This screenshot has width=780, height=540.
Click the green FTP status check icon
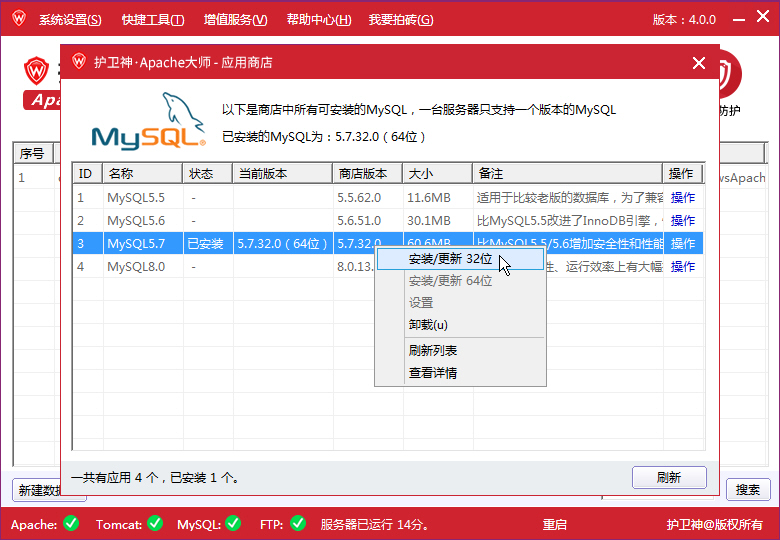[297, 523]
